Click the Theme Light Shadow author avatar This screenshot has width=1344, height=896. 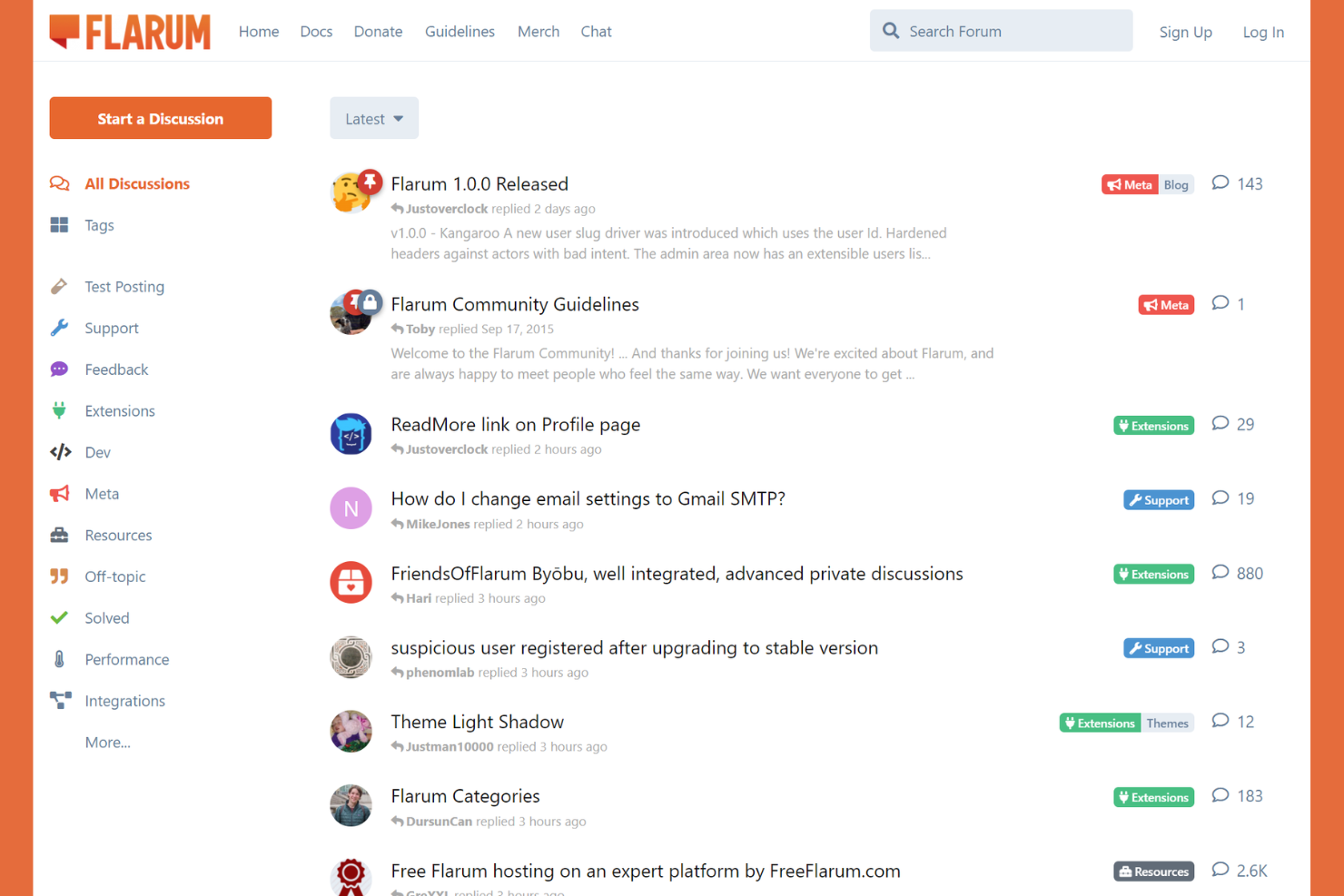(x=351, y=732)
